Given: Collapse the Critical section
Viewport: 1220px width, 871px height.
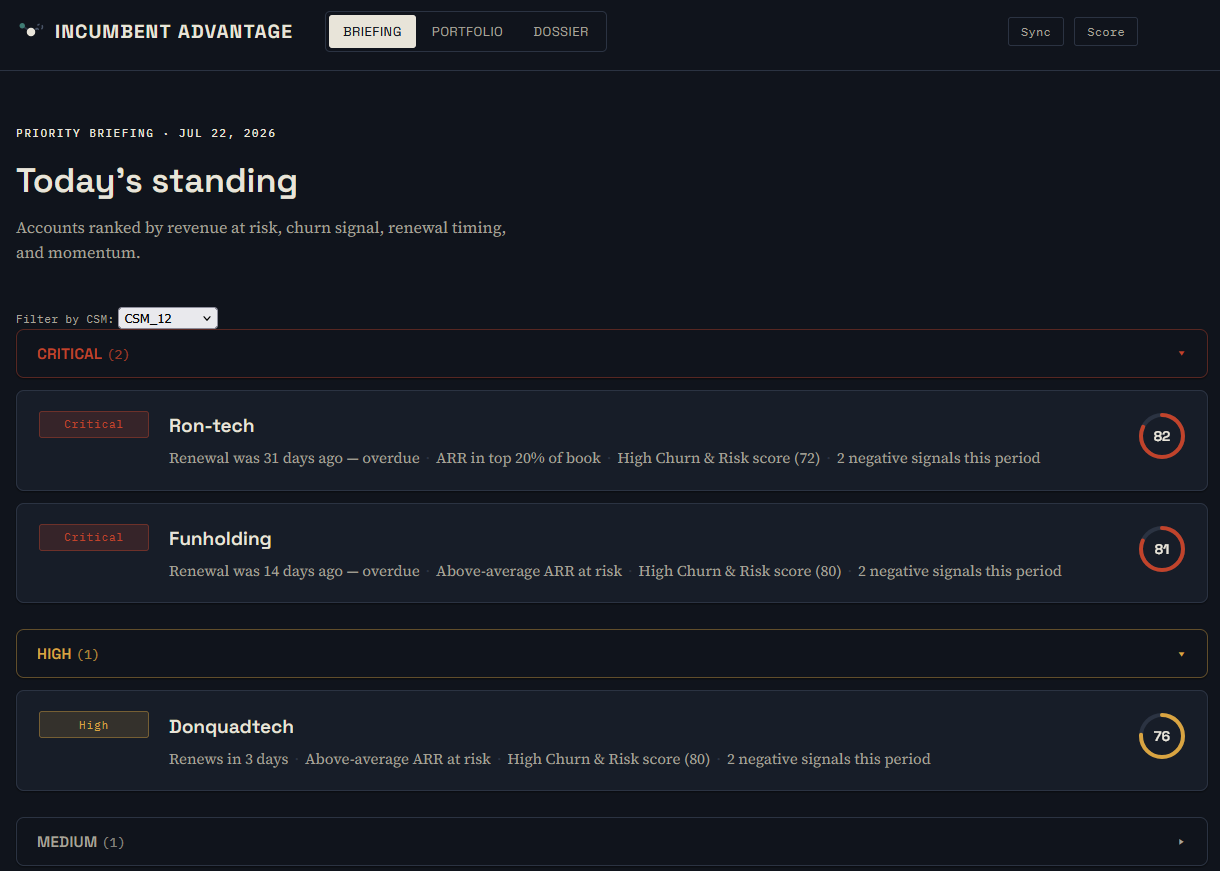Looking at the screenshot, I should [612, 354].
